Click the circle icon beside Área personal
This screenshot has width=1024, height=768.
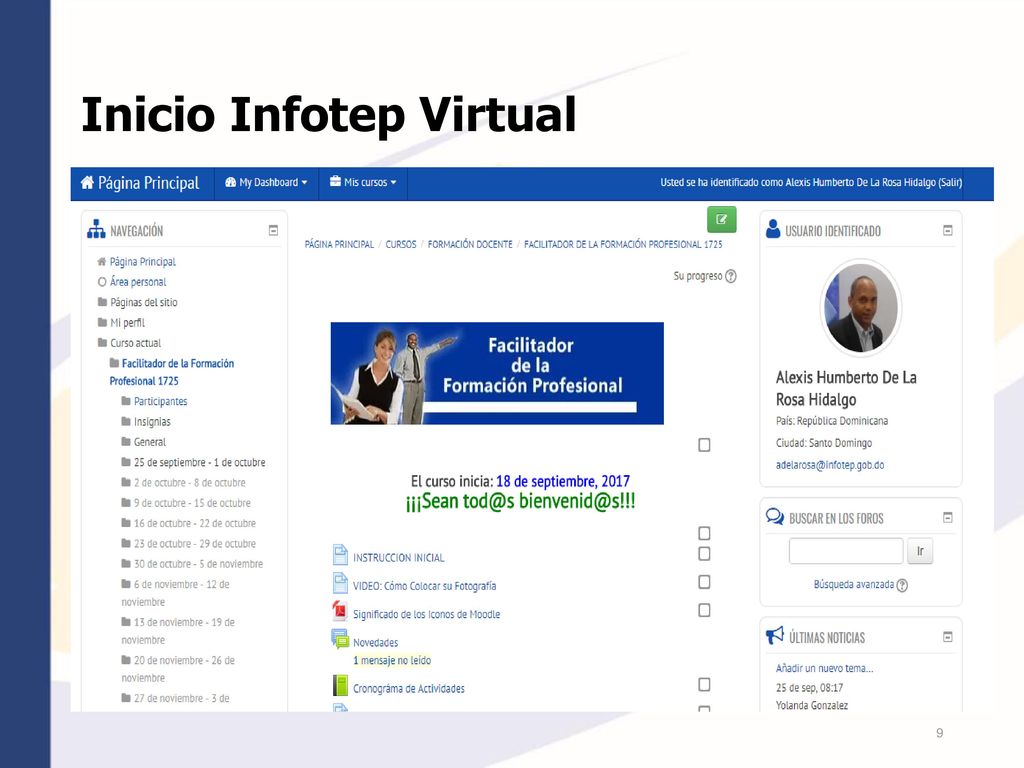(102, 282)
